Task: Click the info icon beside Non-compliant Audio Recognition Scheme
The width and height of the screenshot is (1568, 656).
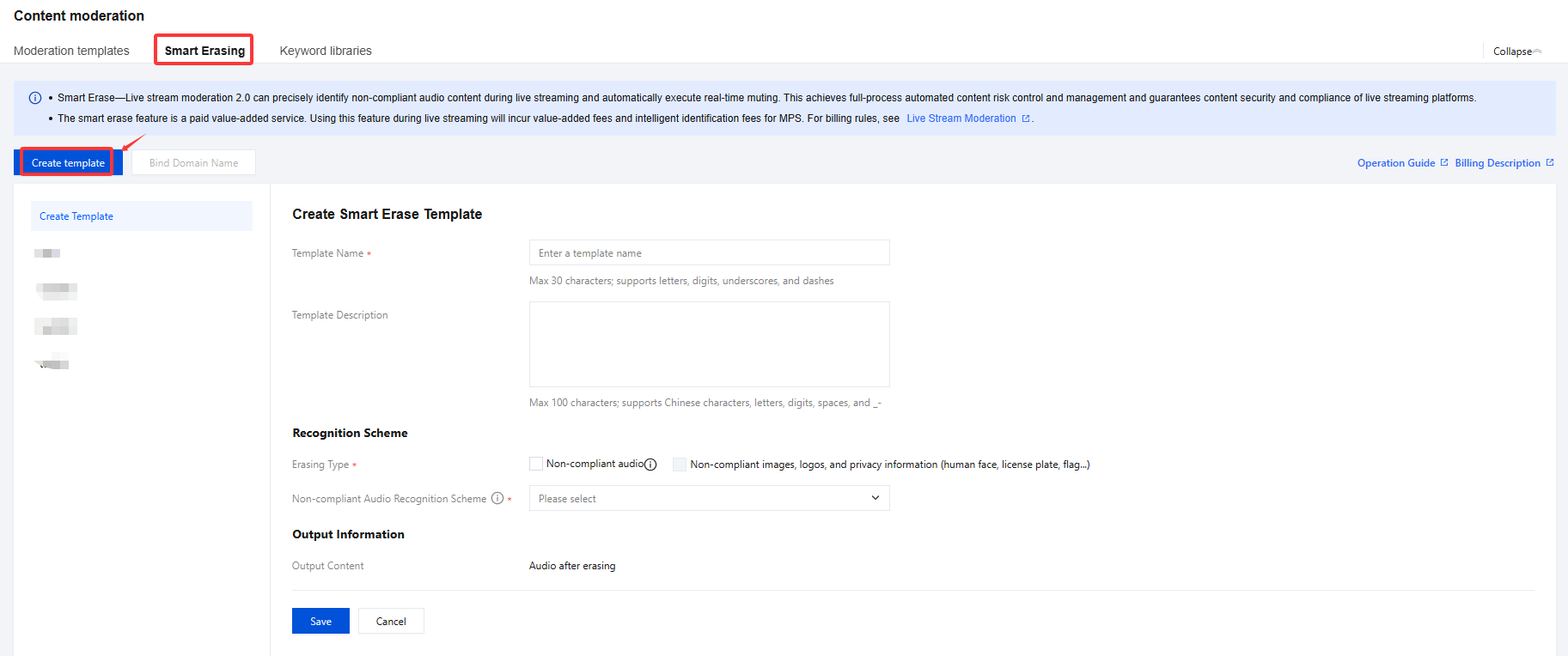Action: (497, 498)
